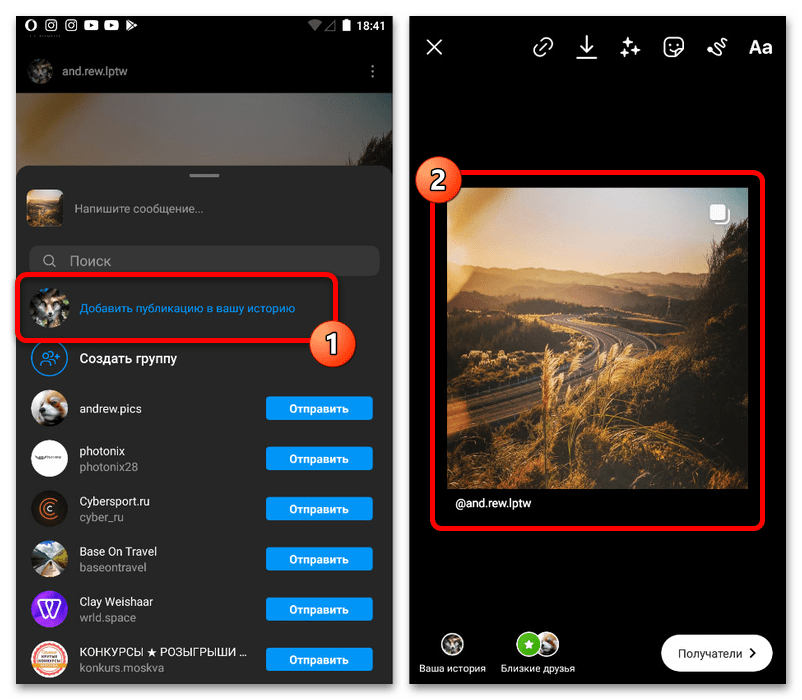802x700 pixels.
Task: Open the sticker picker icon
Action: tap(674, 47)
